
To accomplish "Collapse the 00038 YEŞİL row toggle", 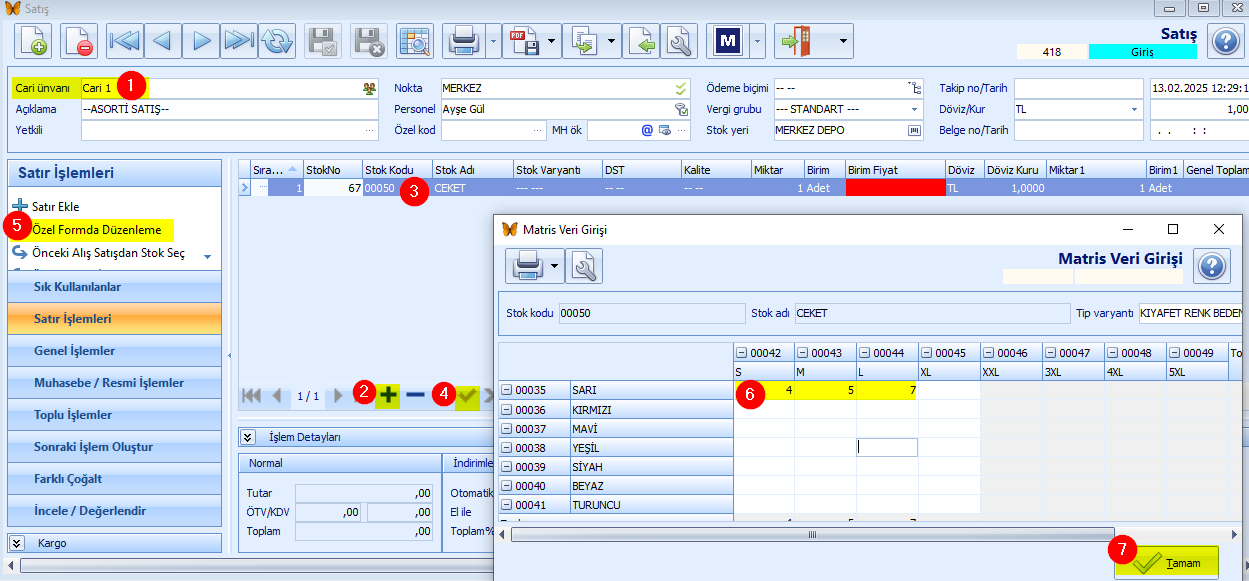I will (x=506, y=448).
